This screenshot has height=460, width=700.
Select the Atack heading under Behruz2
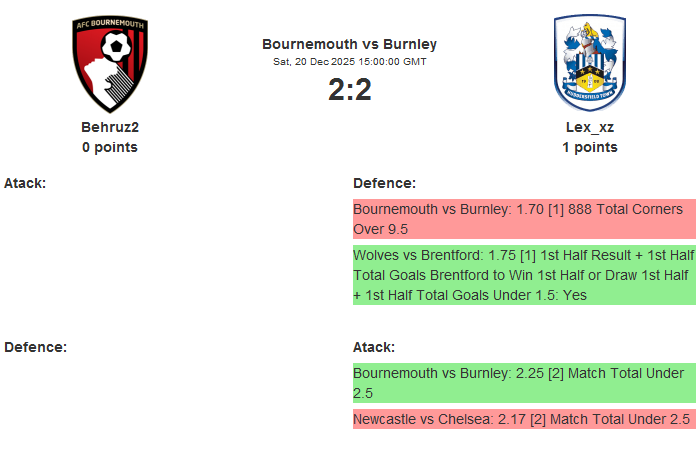click(x=25, y=183)
